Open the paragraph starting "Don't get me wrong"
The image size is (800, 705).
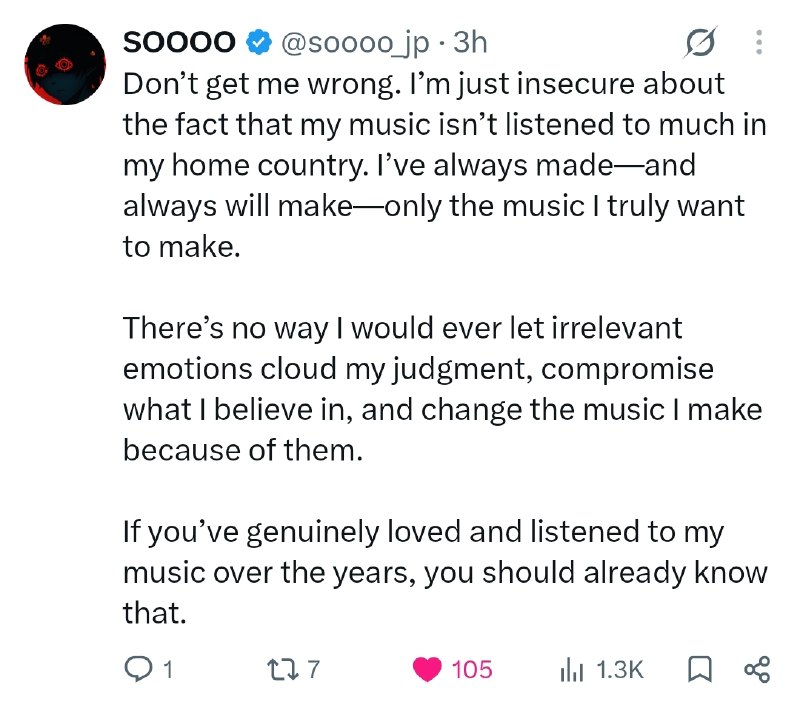444,165
